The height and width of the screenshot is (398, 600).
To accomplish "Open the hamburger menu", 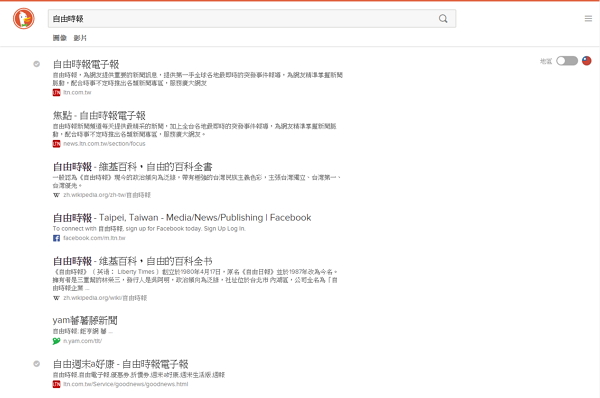I will (588, 18).
